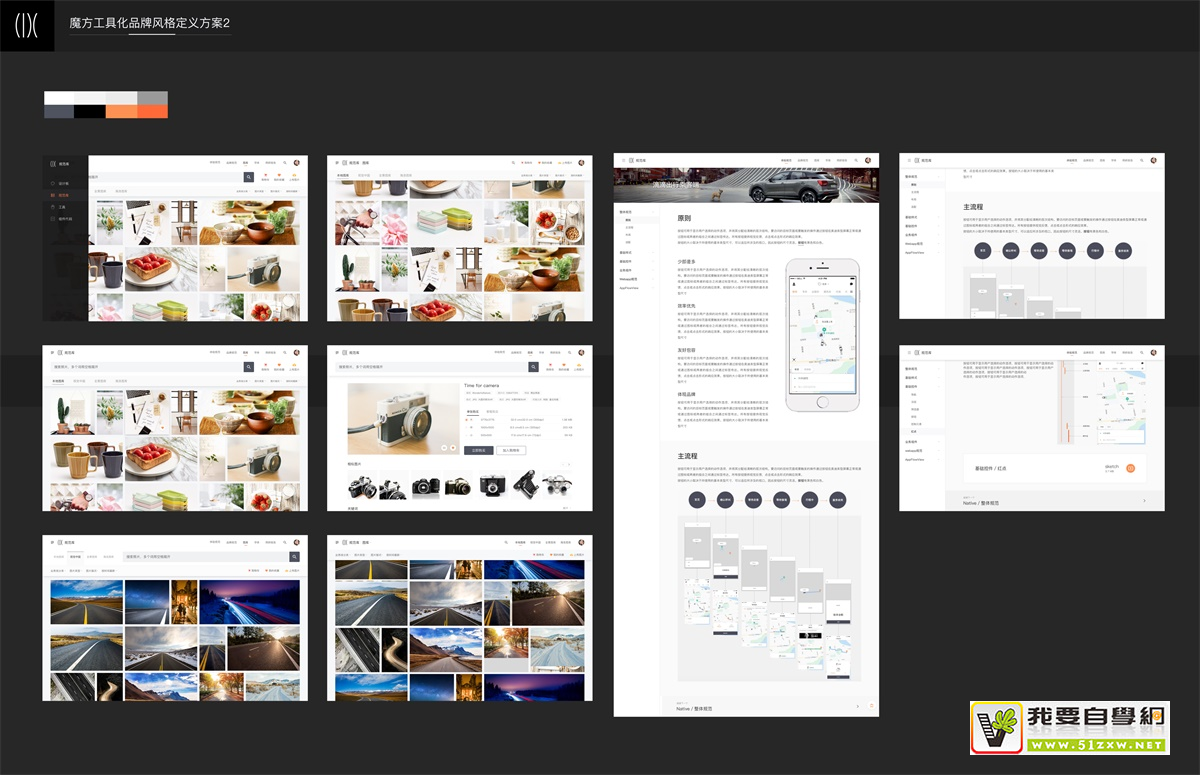This screenshot has width=1200, height=775.
Task: Click search magnifier in car banner page header
Action: pyautogui.click(x=856, y=160)
